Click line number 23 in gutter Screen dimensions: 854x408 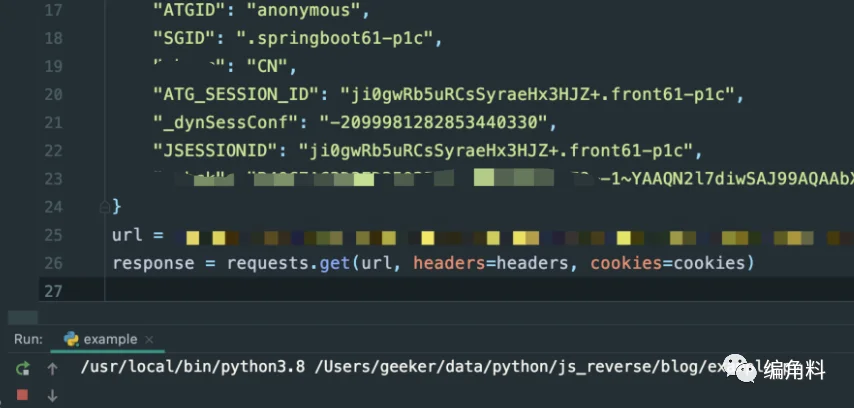point(53,179)
